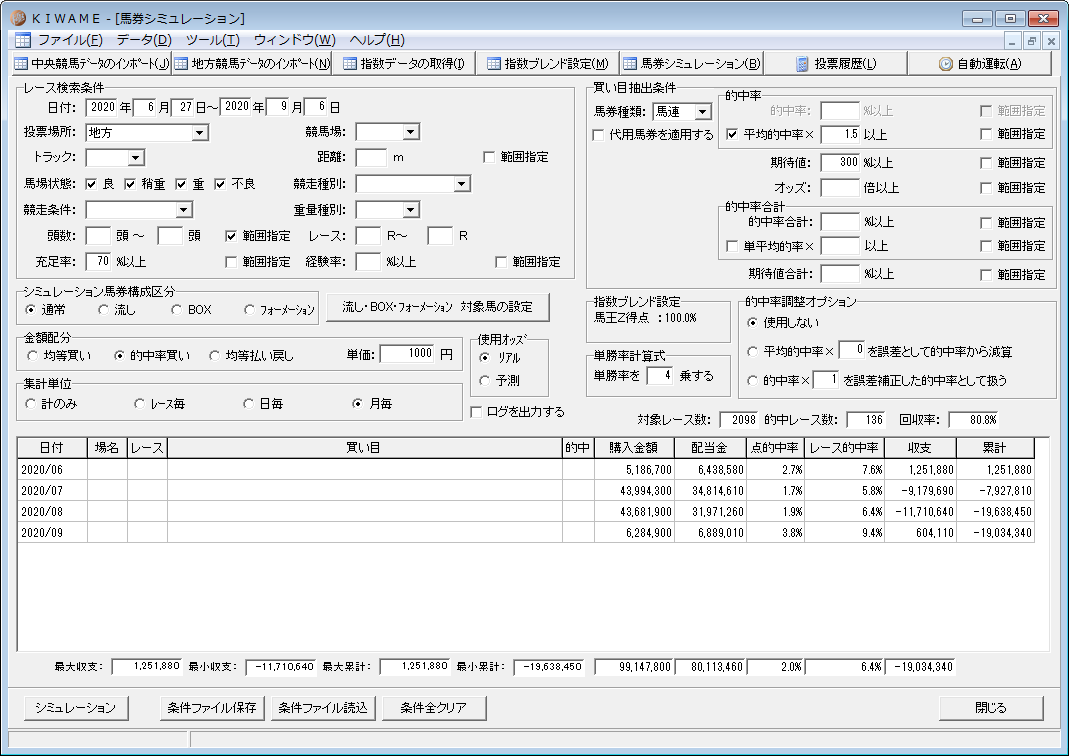Open the ウィンドウ menu
The height and width of the screenshot is (756, 1069).
point(295,40)
